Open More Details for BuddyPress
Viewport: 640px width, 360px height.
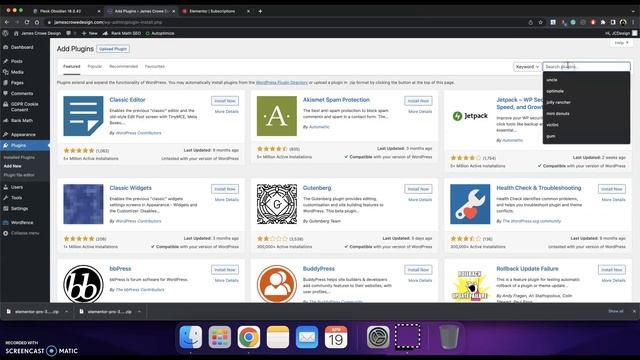(420, 280)
